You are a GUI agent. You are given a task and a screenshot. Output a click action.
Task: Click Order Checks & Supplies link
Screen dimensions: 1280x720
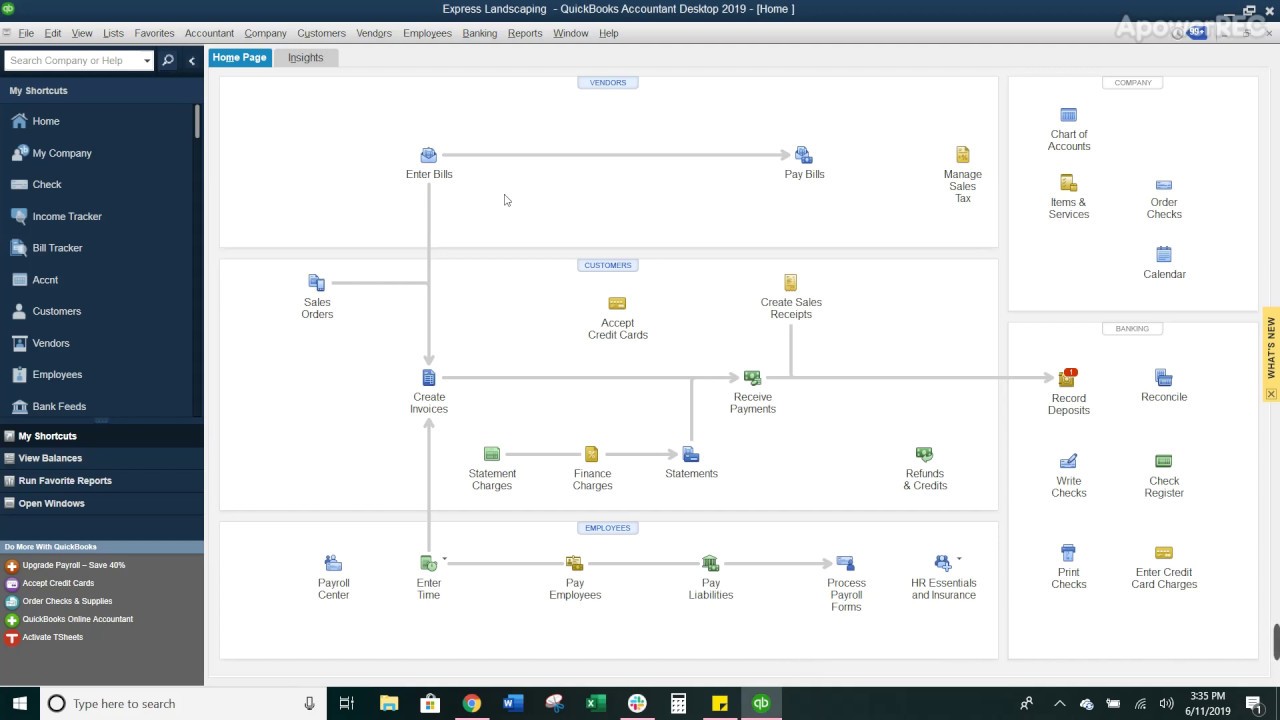coord(67,601)
